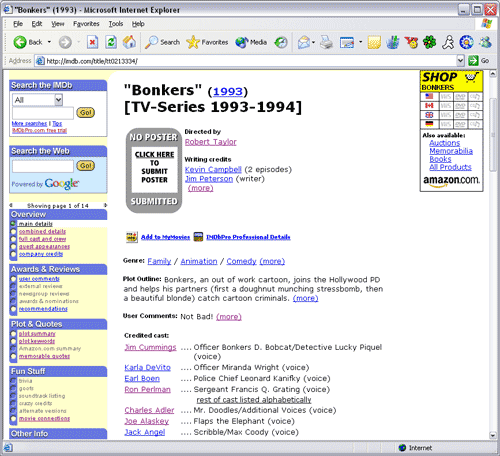
Task: Open the Tools menu
Action: 116,24
